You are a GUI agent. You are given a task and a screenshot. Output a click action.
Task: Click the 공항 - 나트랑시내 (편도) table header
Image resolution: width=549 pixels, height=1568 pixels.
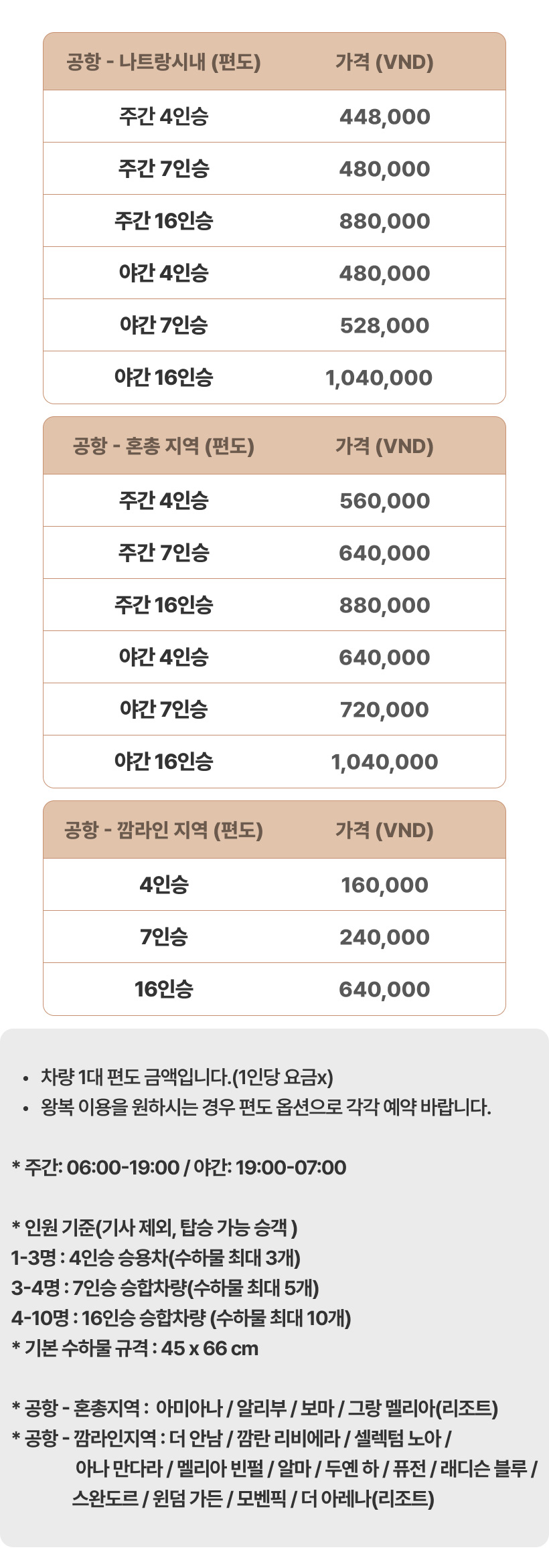[163, 62]
